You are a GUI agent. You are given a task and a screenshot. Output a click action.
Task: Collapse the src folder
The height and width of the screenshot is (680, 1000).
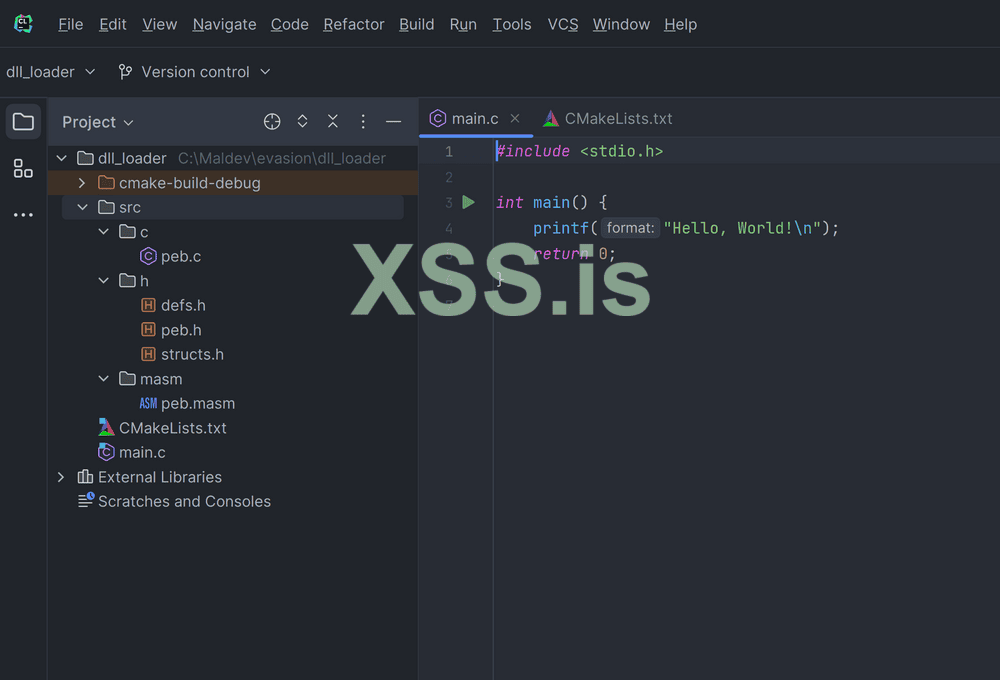(82, 208)
